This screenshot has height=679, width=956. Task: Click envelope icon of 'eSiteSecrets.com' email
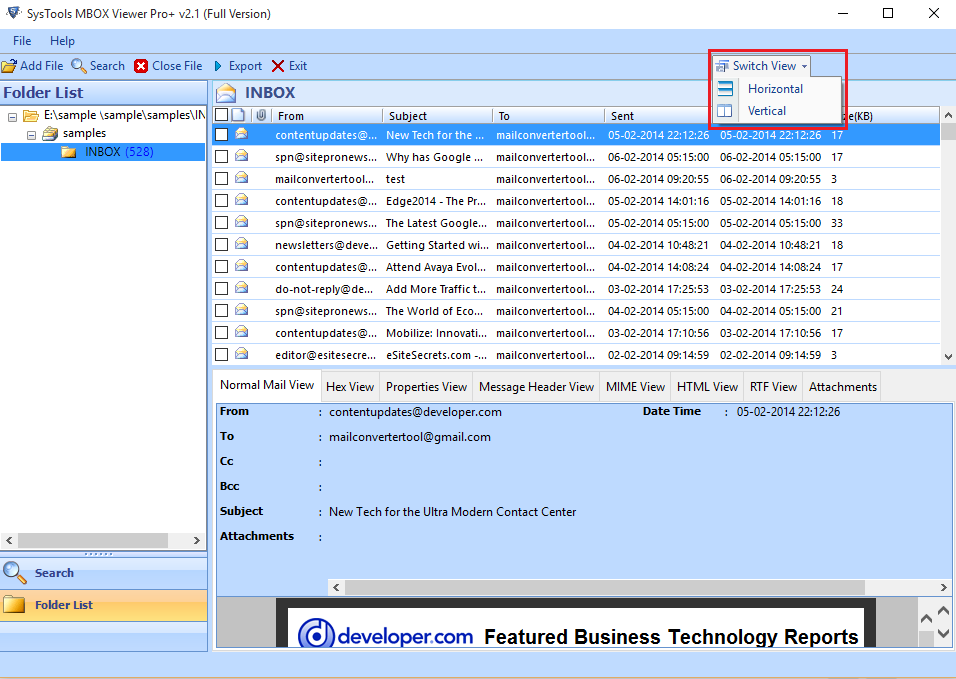pos(242,354)
